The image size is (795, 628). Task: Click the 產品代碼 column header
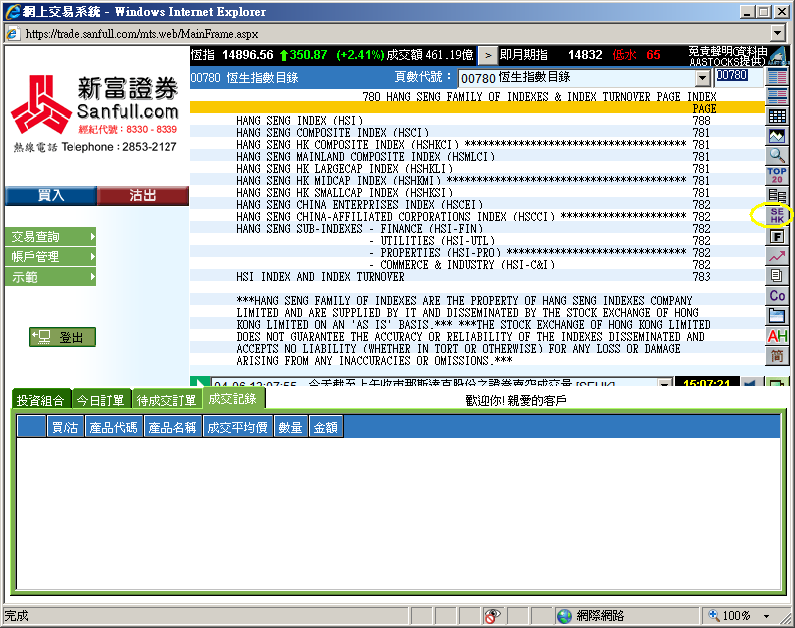pyautogui.click(x=113, y=427)
